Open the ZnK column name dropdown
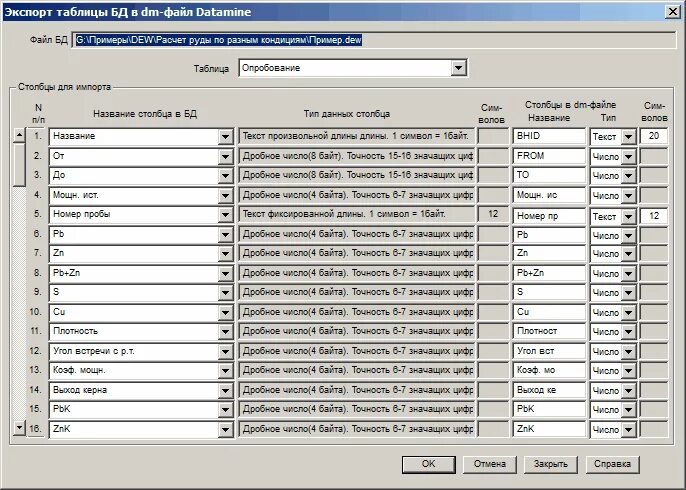 click(225, 430)
